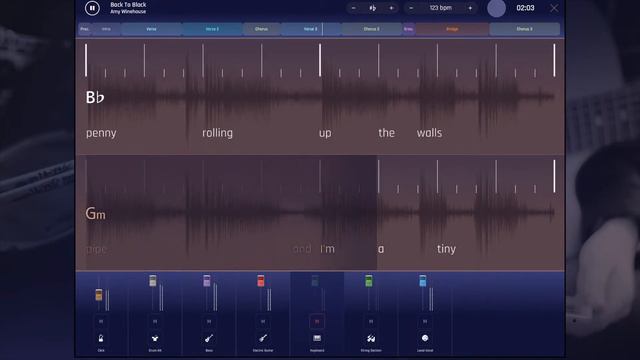640x360 pixels.
Task: Click the lyric word 'tiny'
Action: 447,249
